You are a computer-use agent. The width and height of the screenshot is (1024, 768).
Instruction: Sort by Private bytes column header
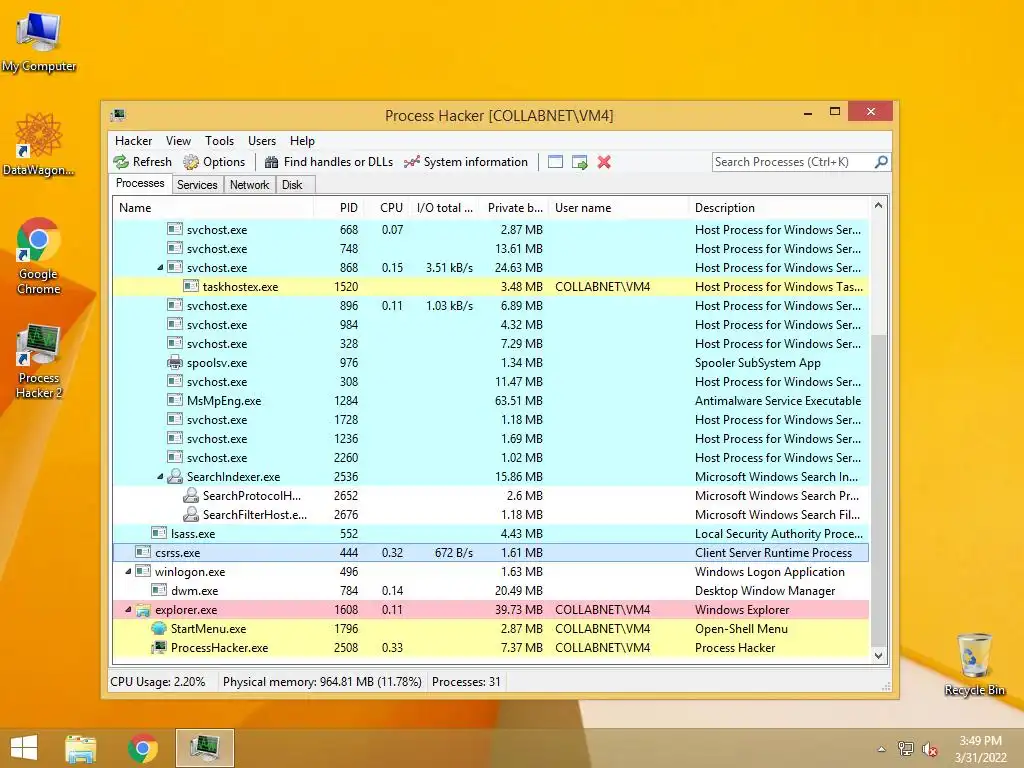(x=514, y=208)
